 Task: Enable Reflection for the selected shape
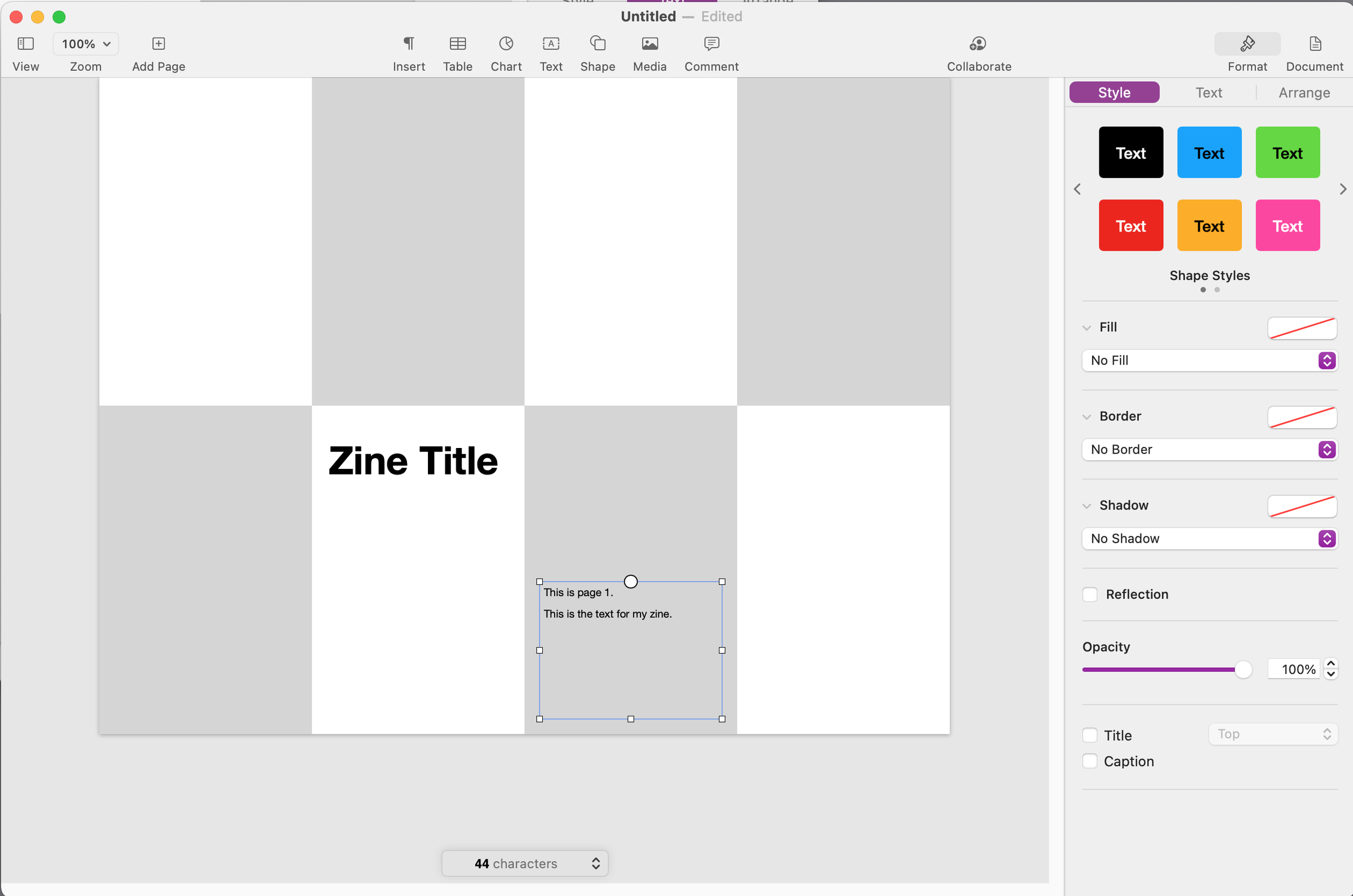[1090, 595]
